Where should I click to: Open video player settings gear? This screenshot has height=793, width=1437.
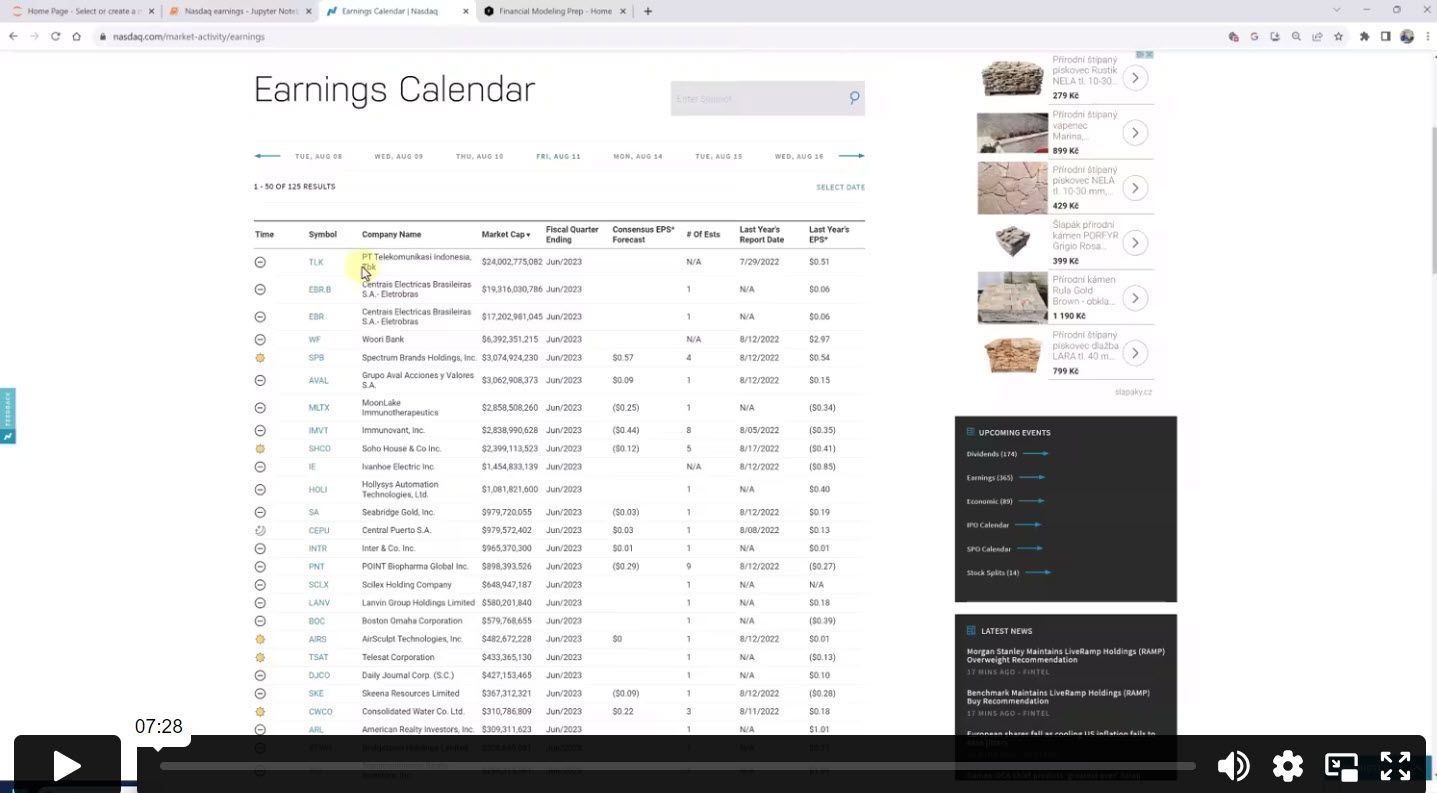1288,766
